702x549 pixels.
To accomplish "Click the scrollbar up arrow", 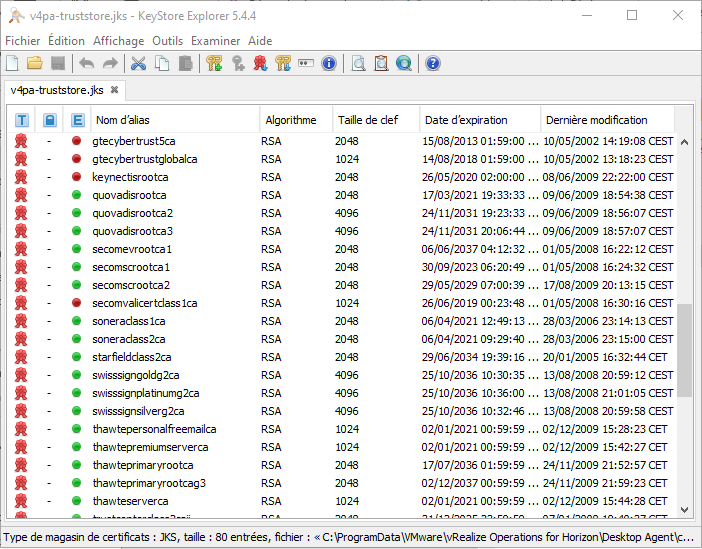I will tap(684, 142).
